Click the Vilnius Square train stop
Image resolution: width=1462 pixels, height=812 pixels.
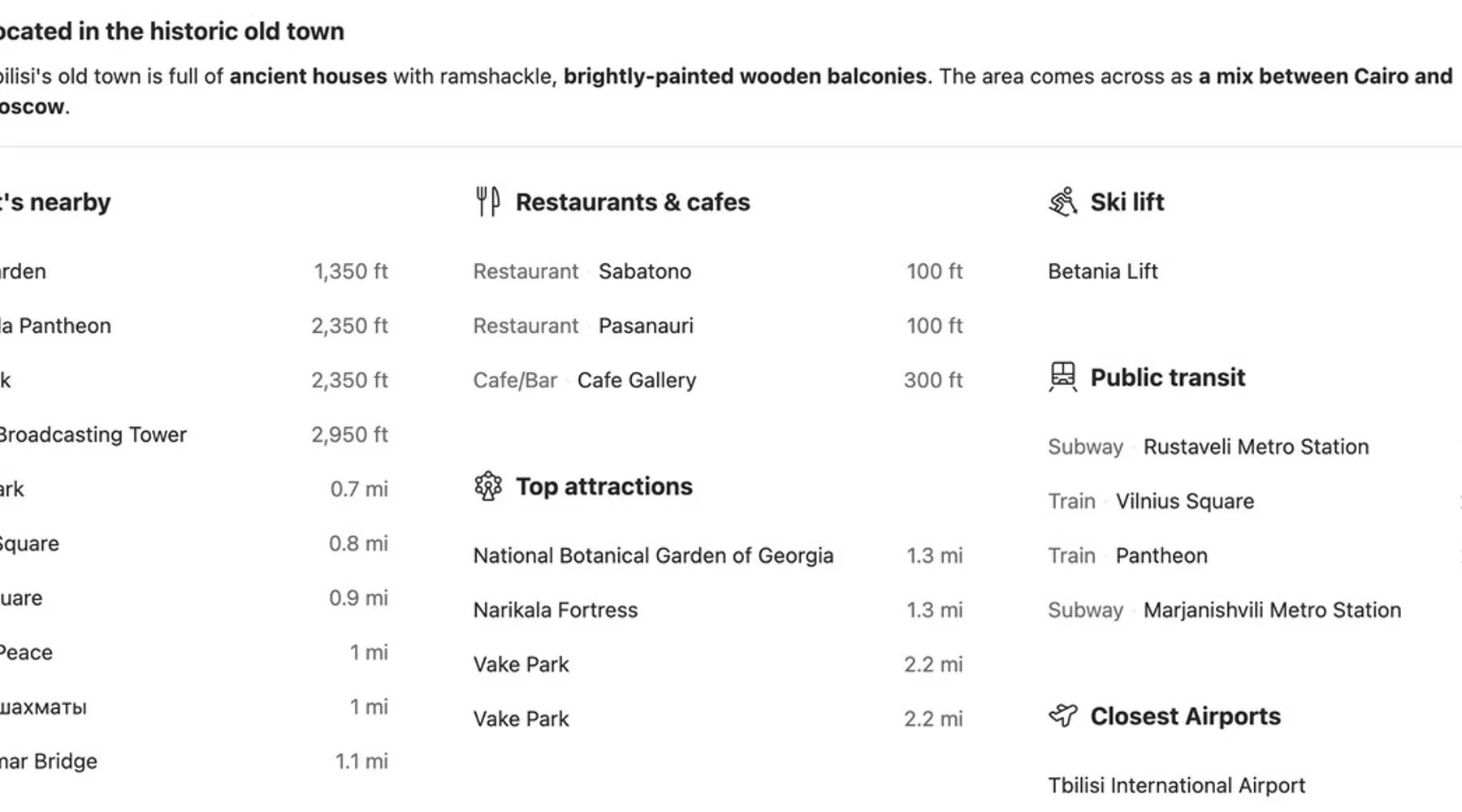[x=1184, y=501]
